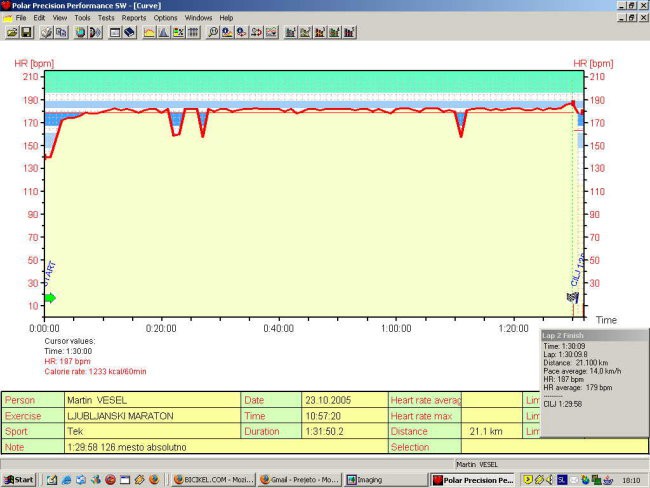Switch to BICIKEL.COM Mozilla taskbar window
This screenshot has height=488, width=650.
point(214,480)
